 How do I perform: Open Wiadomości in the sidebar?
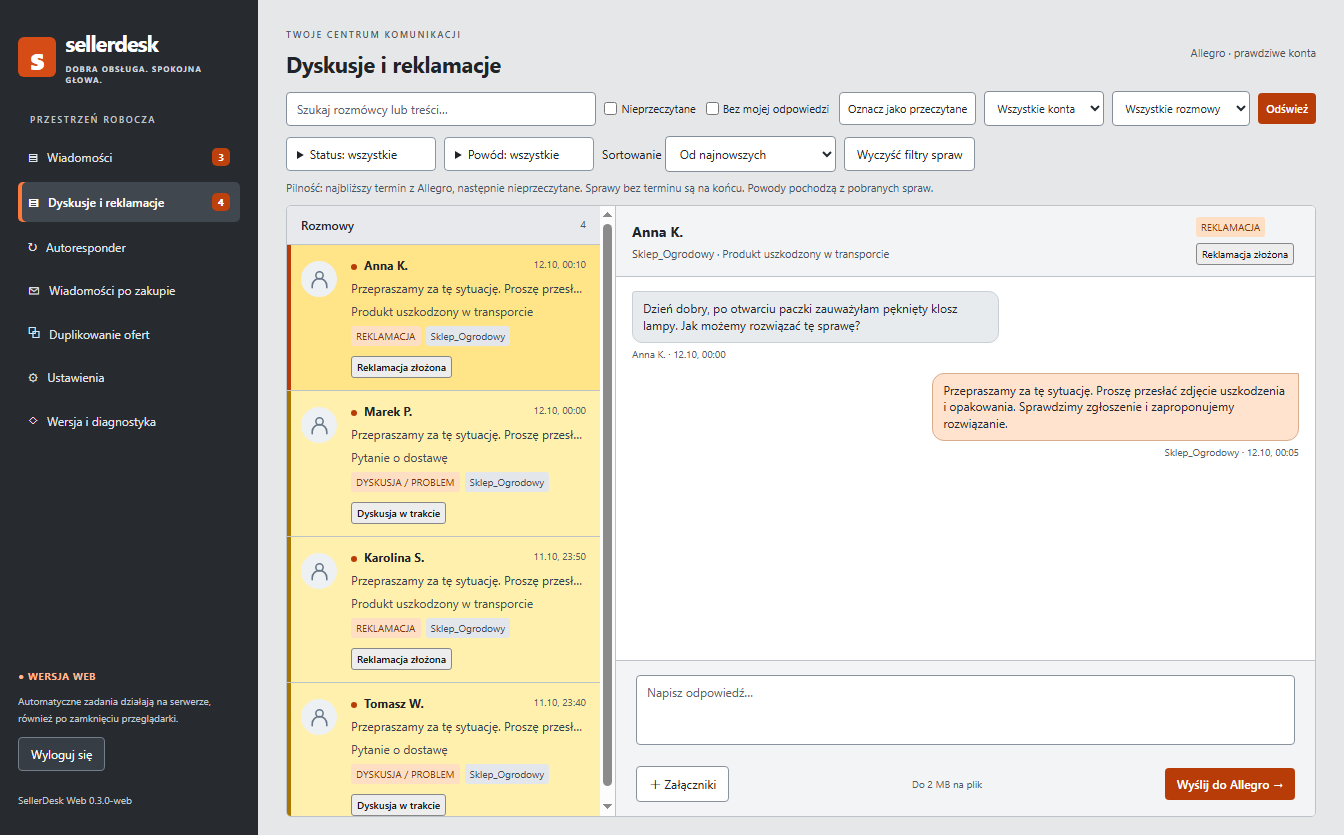coord(129,158)
